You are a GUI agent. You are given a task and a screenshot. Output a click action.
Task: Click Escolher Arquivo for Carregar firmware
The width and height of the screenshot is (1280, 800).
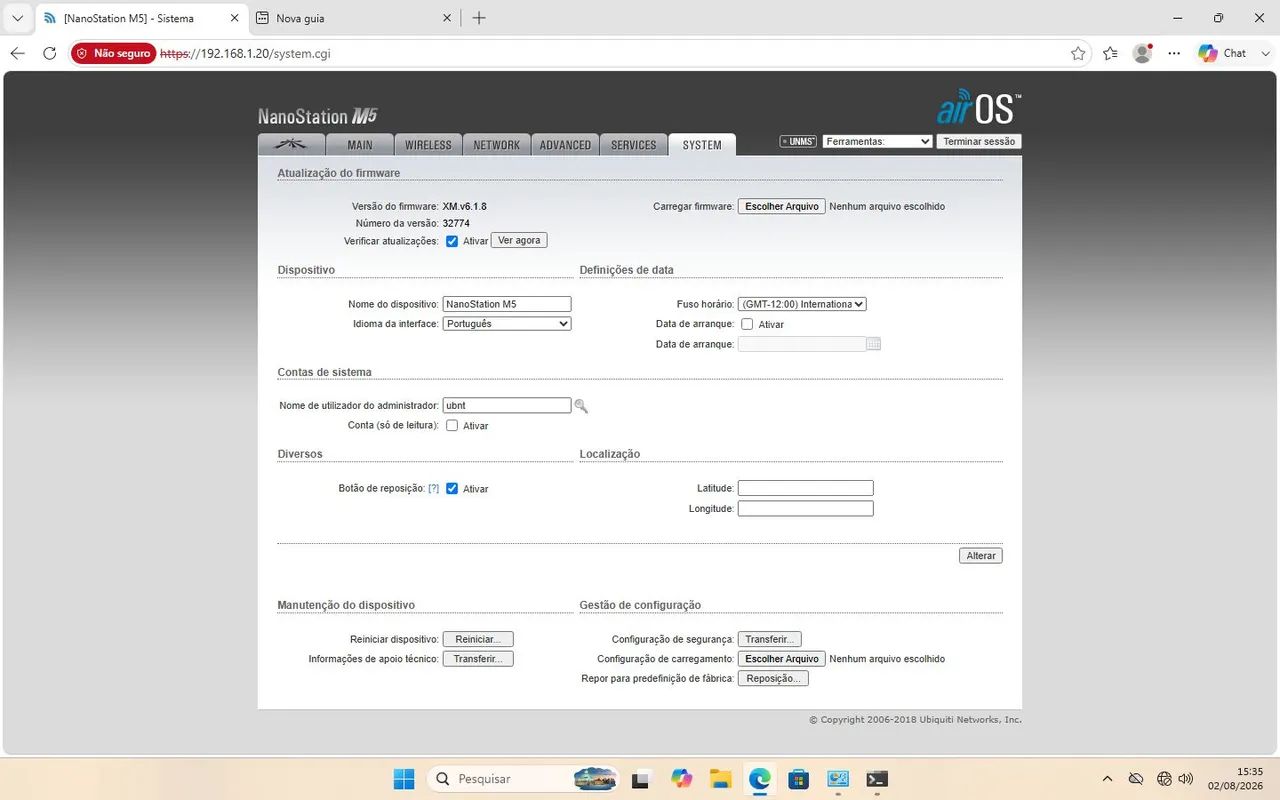click(x=782, y=207)
